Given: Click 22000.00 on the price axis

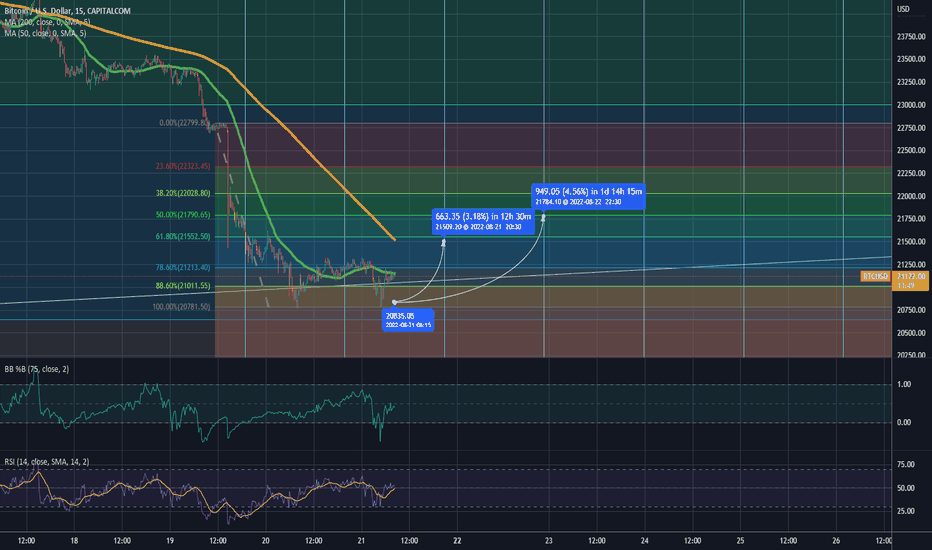Looking at the screenshot, I should pyautogui.click(x=911, y=196).
